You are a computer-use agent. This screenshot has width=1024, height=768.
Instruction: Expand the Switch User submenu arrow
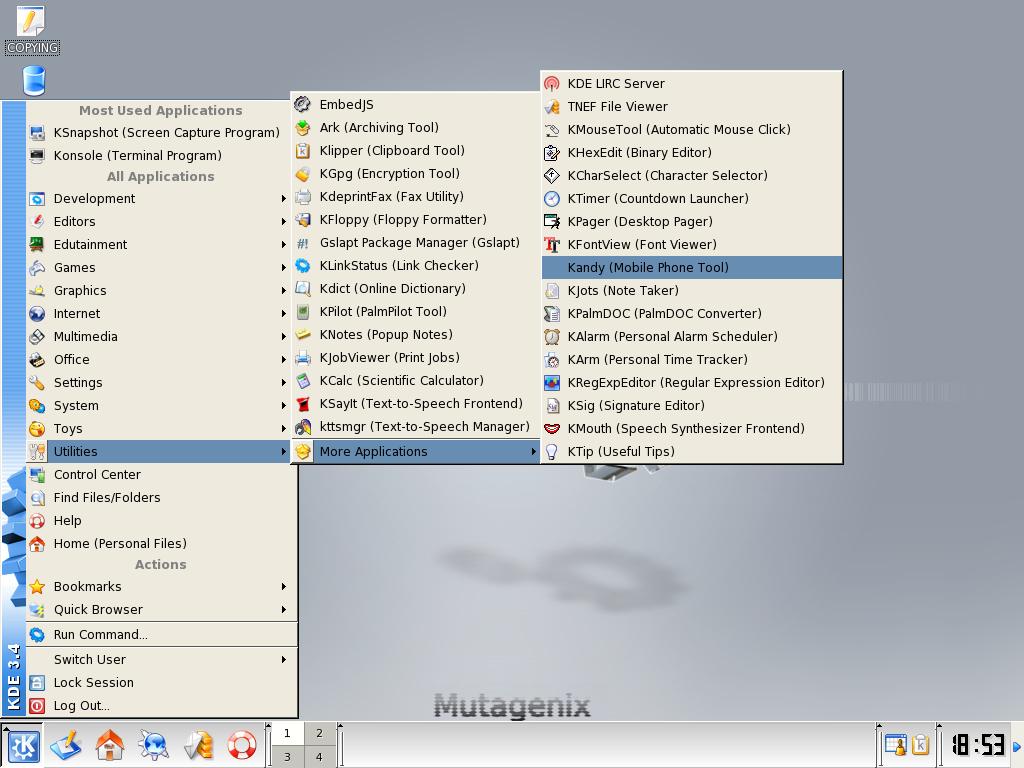(x=283, y=660)
